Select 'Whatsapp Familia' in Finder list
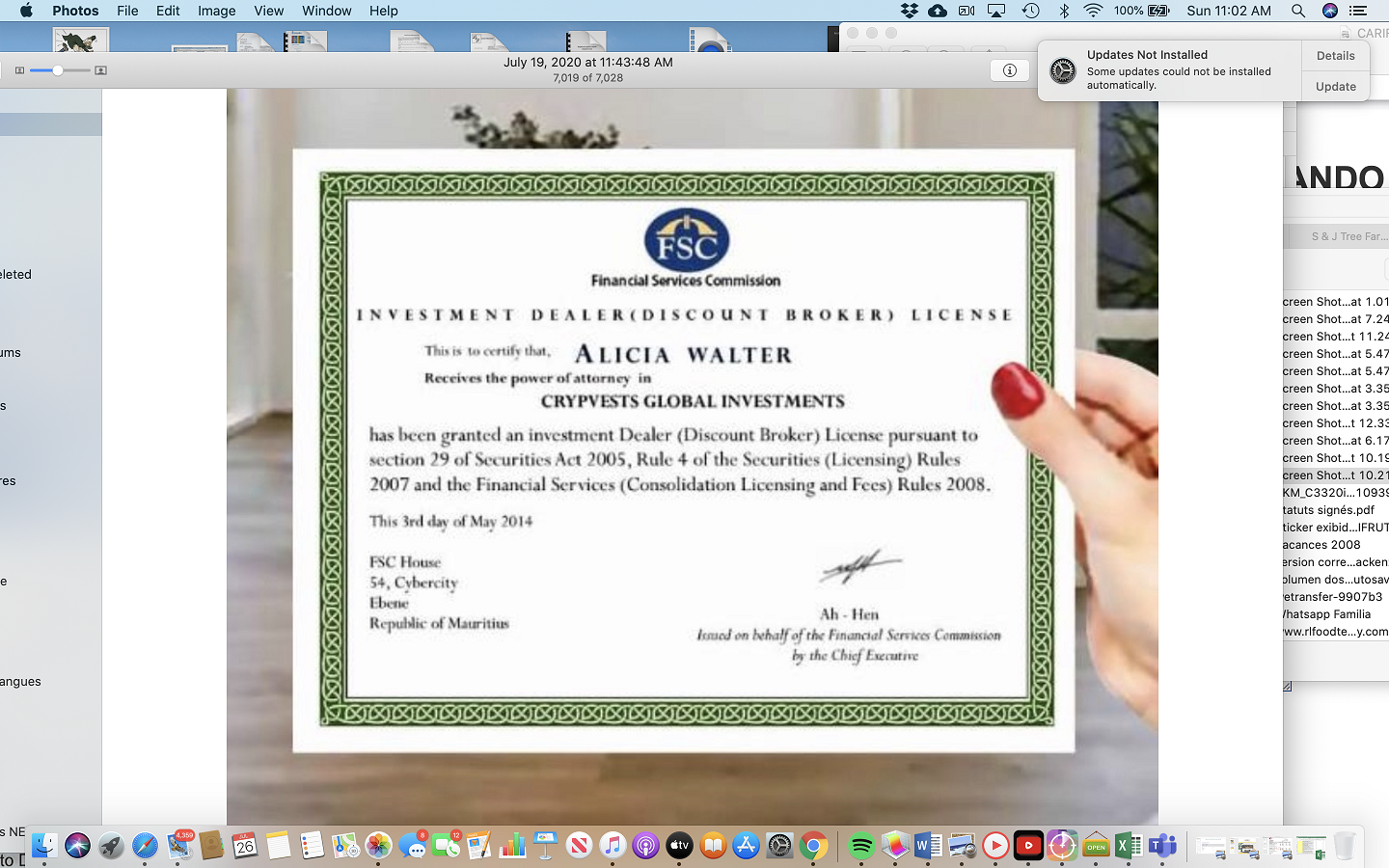 pos(1327,613)
